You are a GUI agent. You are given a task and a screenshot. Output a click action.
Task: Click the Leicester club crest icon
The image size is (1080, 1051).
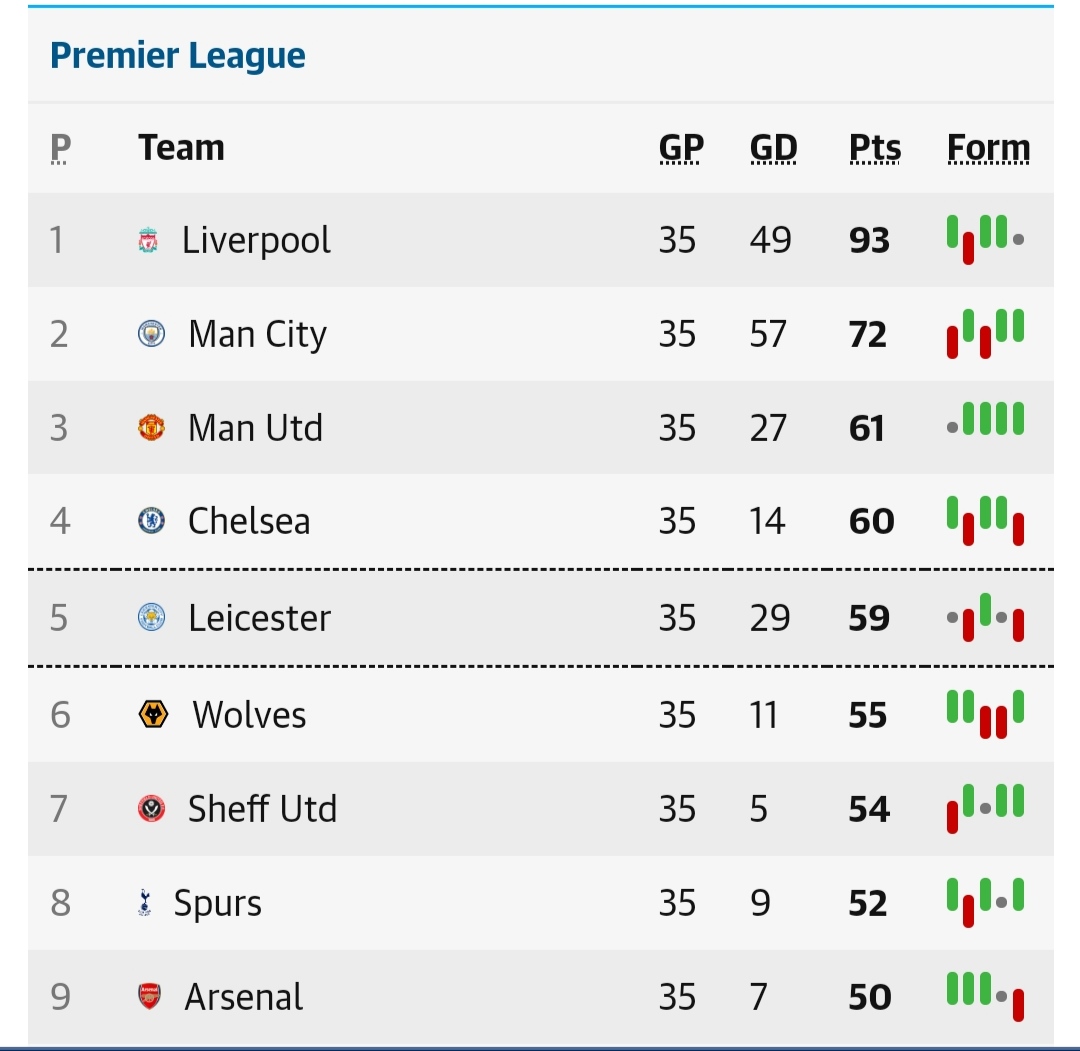click(152, 618)
